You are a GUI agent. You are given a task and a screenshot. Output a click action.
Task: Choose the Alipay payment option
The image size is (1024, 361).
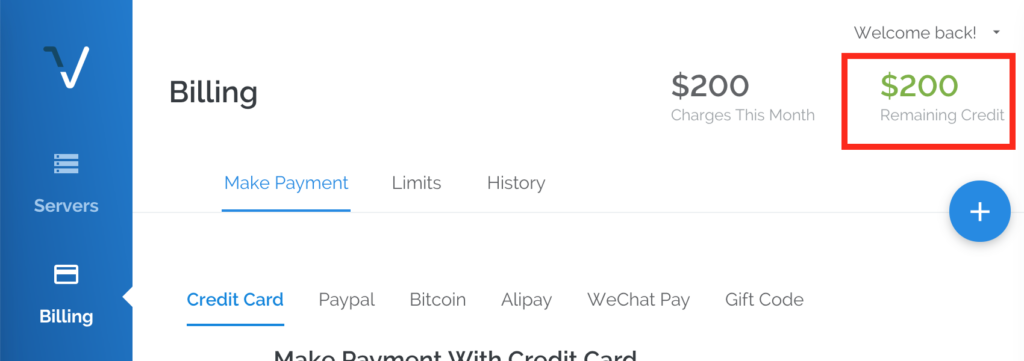(x=526, y=300)
